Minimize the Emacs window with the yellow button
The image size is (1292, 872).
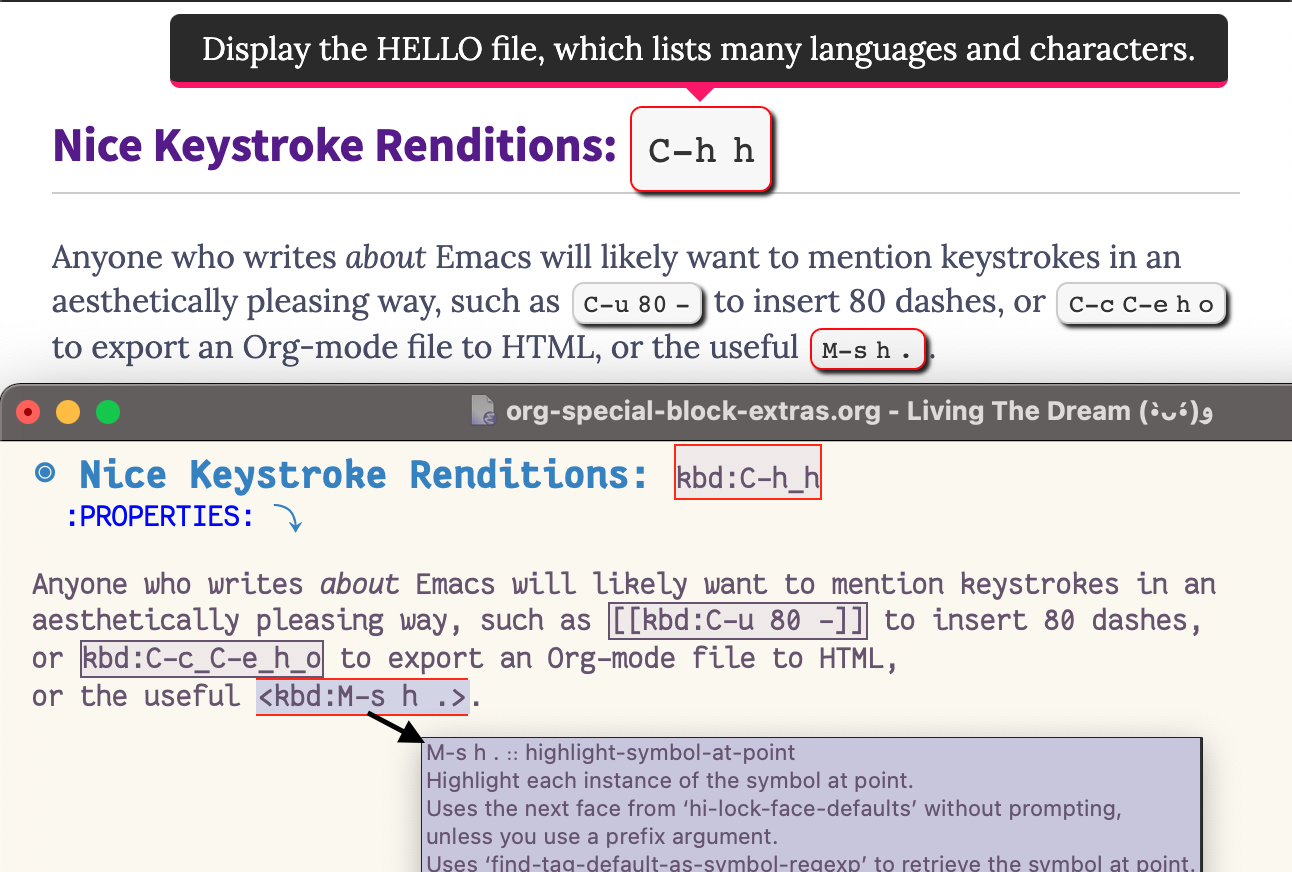coord(68,412)
